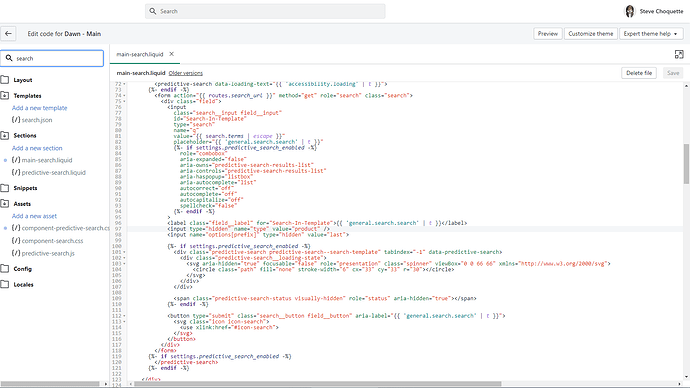Open main-search.liquid in sidebar
Image resolution: width=690 pixels, height=388 pixels.
(x=42, y=160)
